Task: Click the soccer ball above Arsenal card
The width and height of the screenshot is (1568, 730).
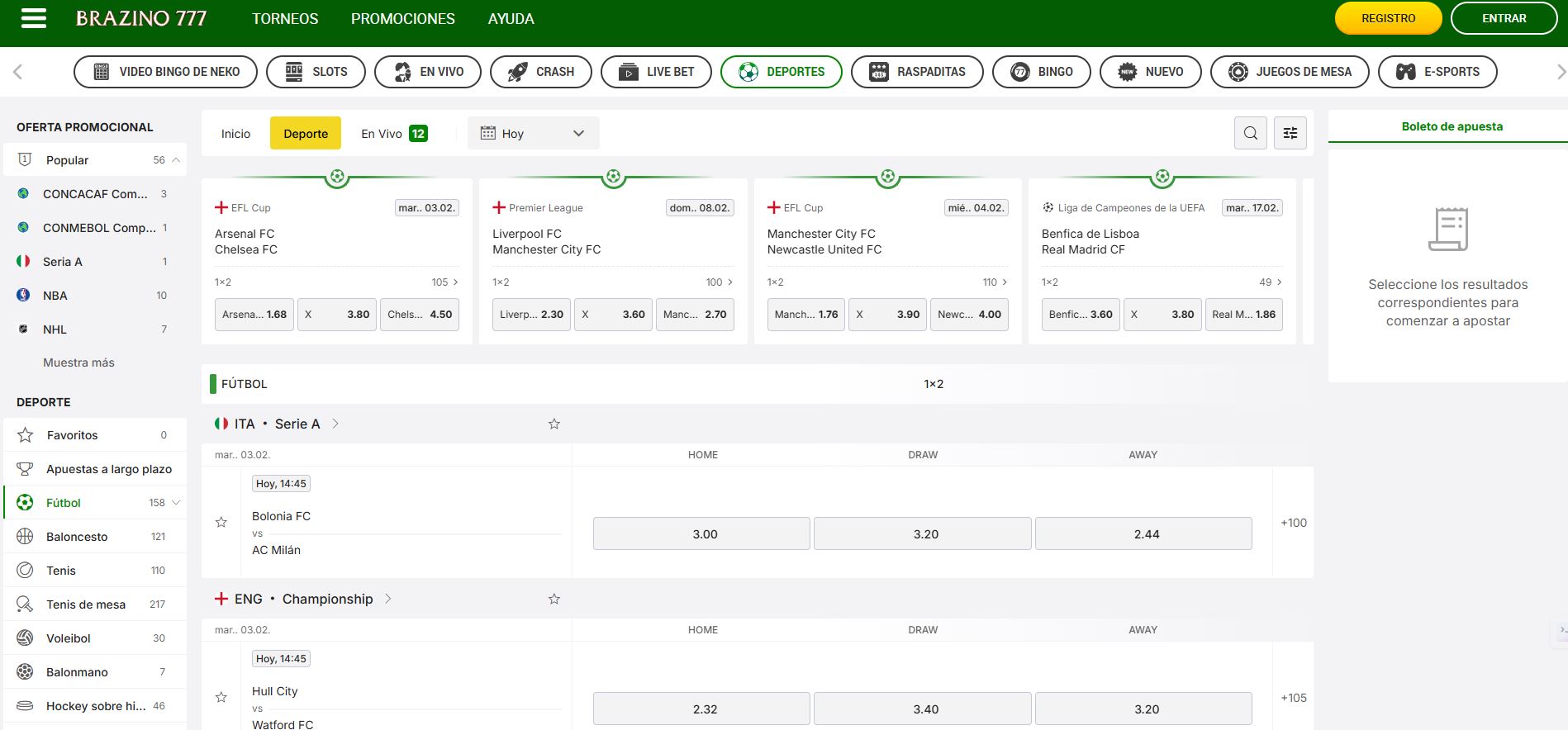Action: tap(337, 177)
